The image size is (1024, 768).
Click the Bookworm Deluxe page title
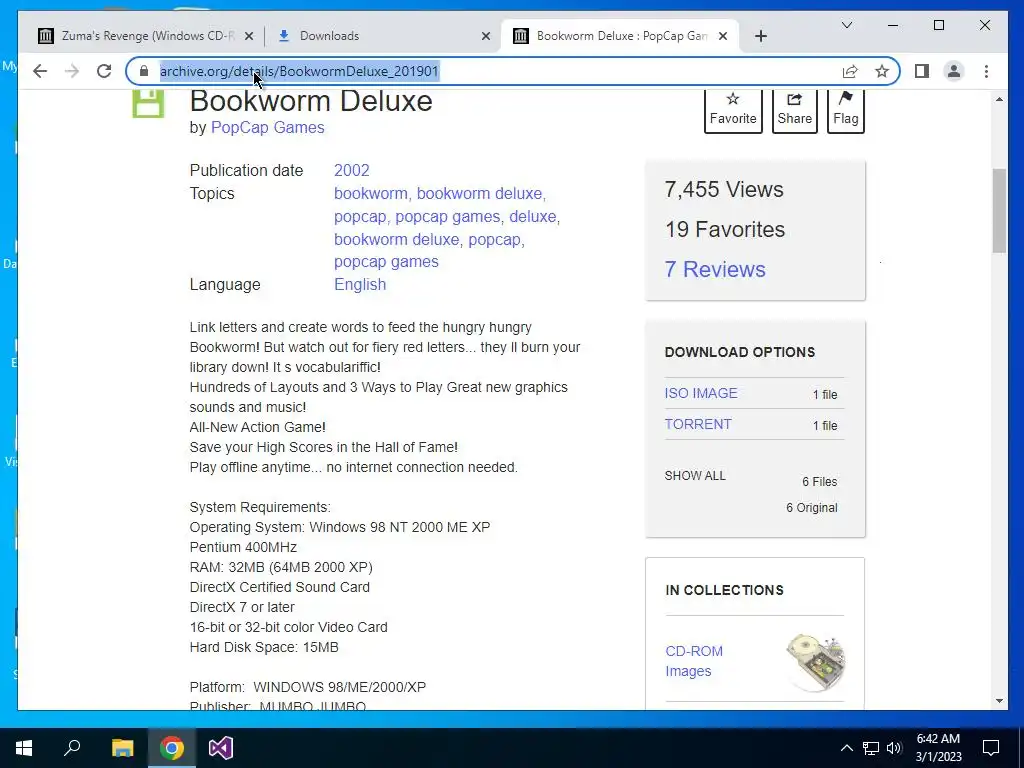pyautogui.click(x=311, y=101)
